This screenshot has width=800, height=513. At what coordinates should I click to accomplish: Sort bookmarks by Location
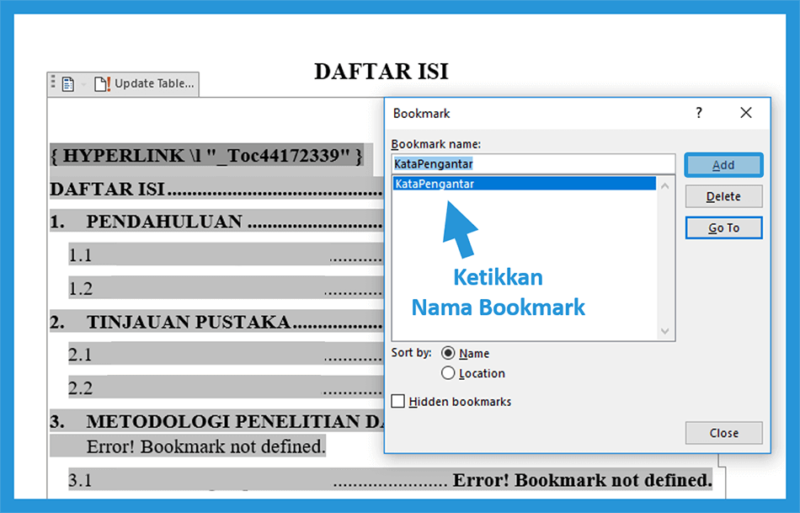448,373
